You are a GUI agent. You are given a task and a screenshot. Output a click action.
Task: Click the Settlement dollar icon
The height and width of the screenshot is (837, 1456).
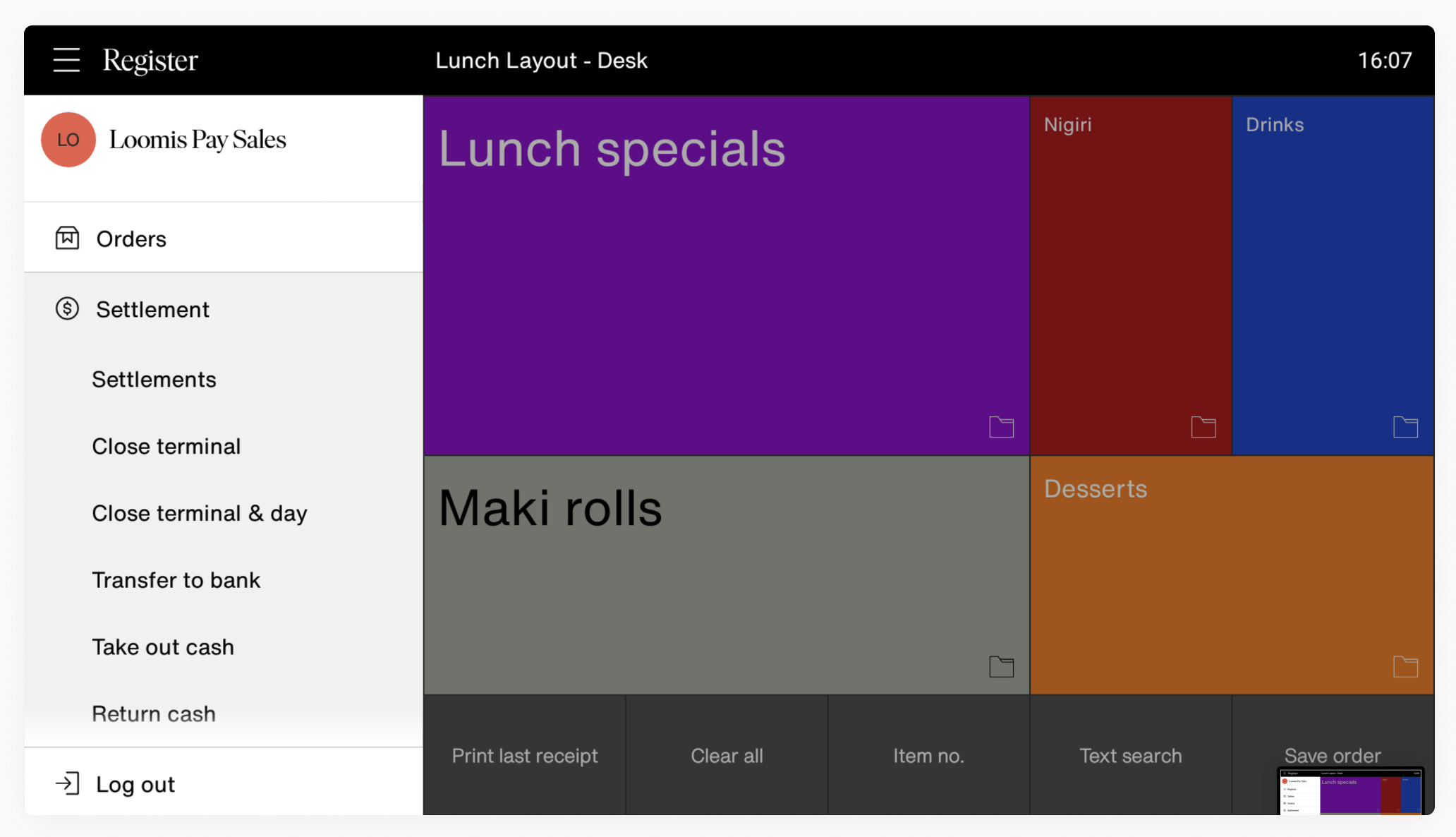pos(67,308)
